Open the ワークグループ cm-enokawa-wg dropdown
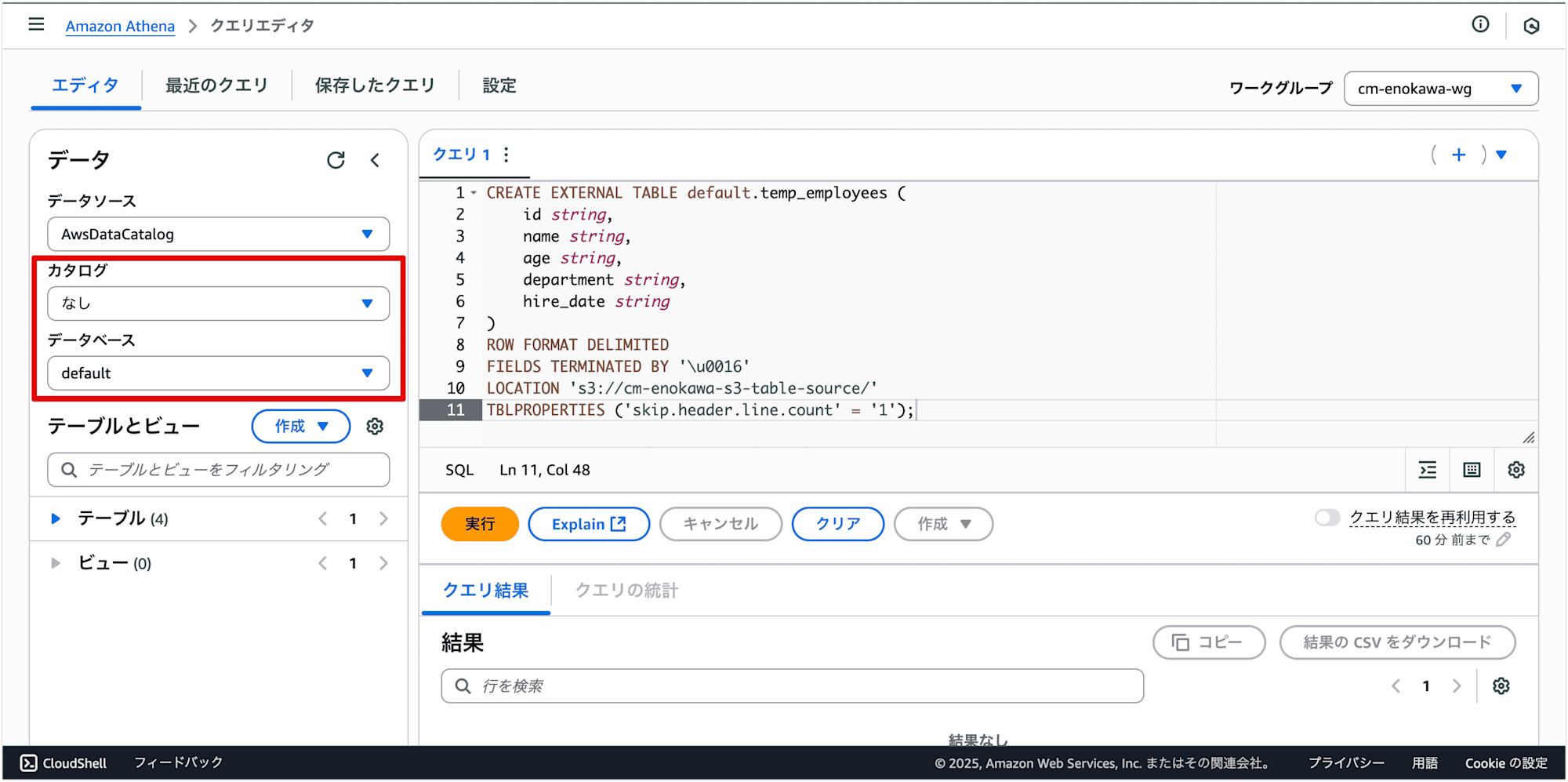The image size is (1568, 782). click(1441, 89)
